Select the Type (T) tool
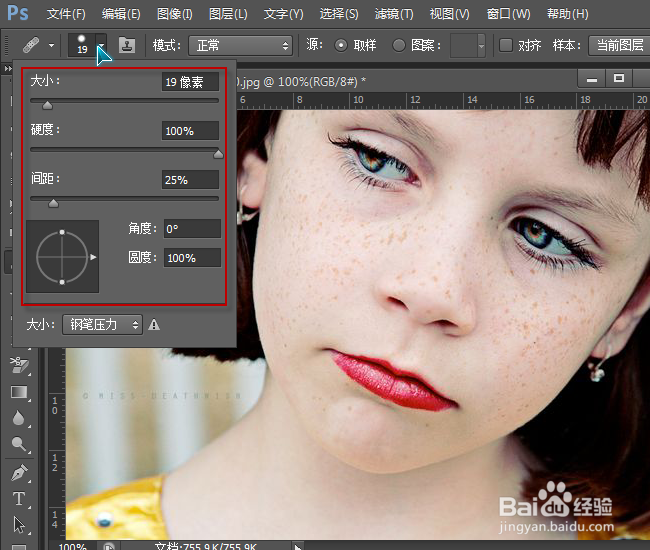The width and height of the screenshot is (650, 550). [19, 499]
